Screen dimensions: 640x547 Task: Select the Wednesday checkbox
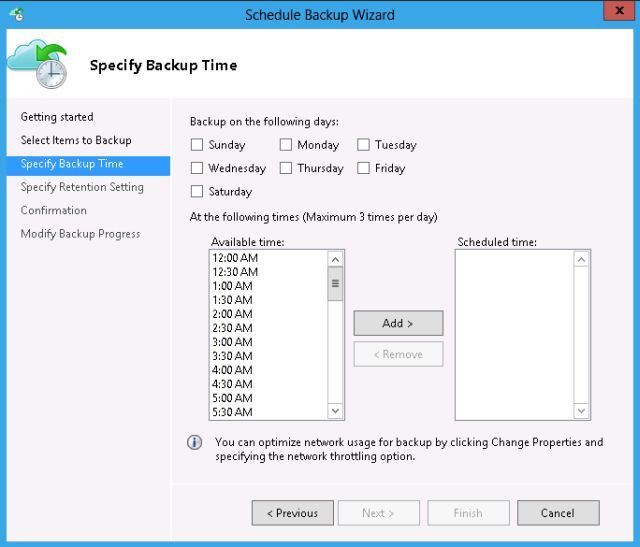click(197, 168)
